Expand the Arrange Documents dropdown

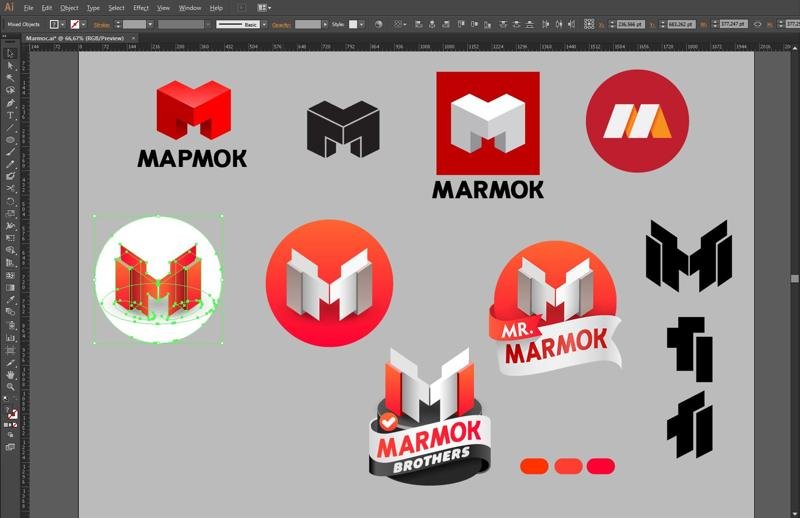pos(265,7)
